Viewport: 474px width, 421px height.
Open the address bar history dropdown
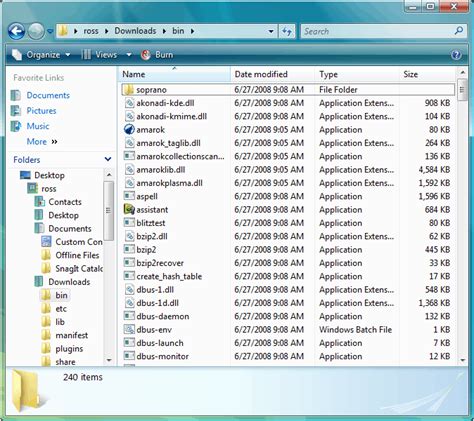(x=271, y=31)
